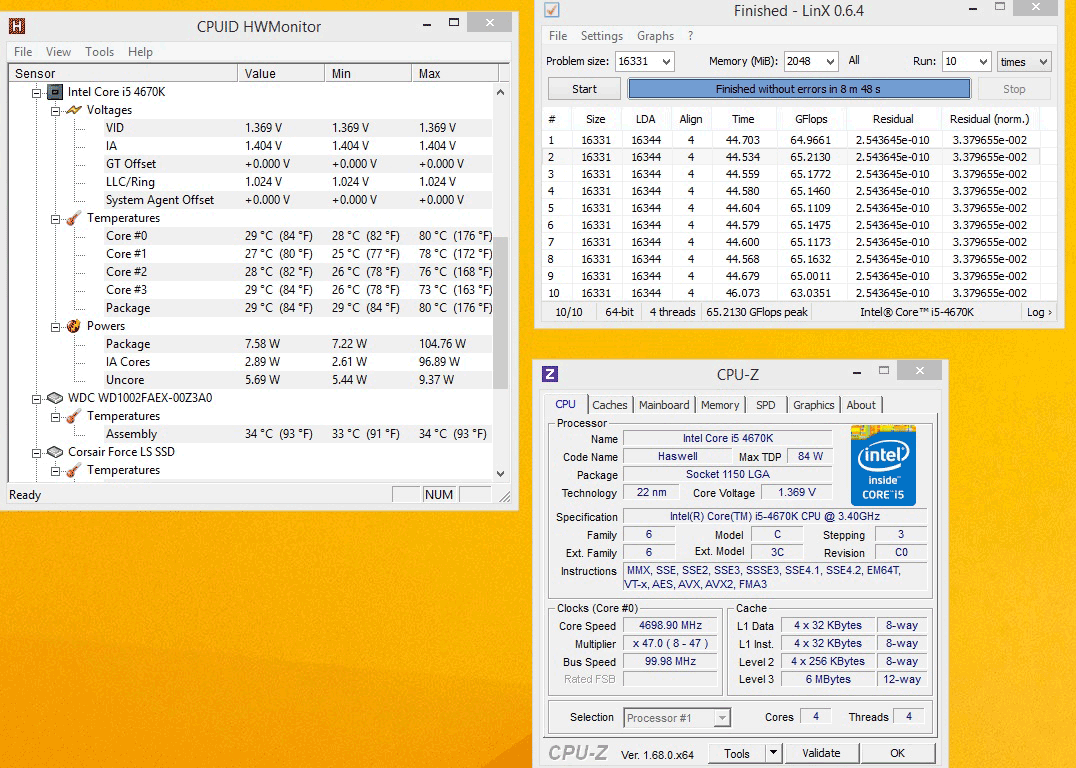Click the Powers flame icon

(74, 326)
